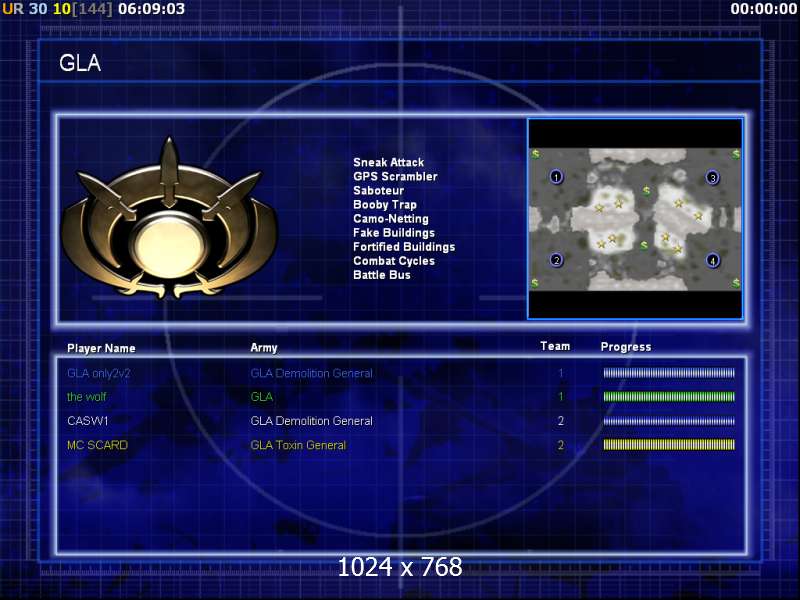The image size is (800, 600).
Task: Click the Team column header
Action: 555,346
